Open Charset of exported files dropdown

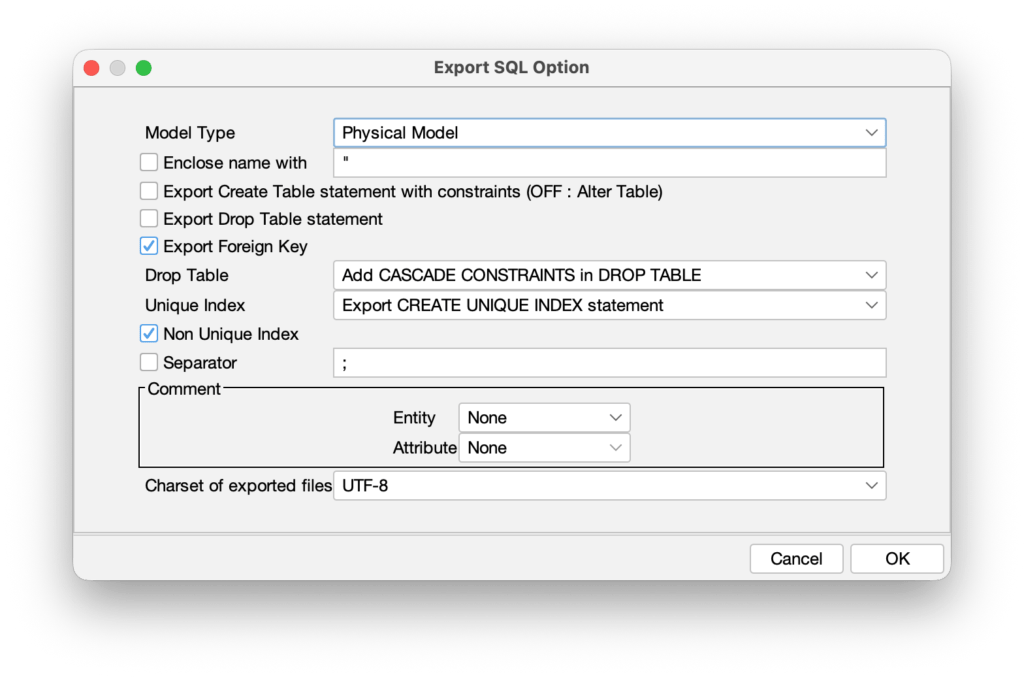click(x=609, y=485)
